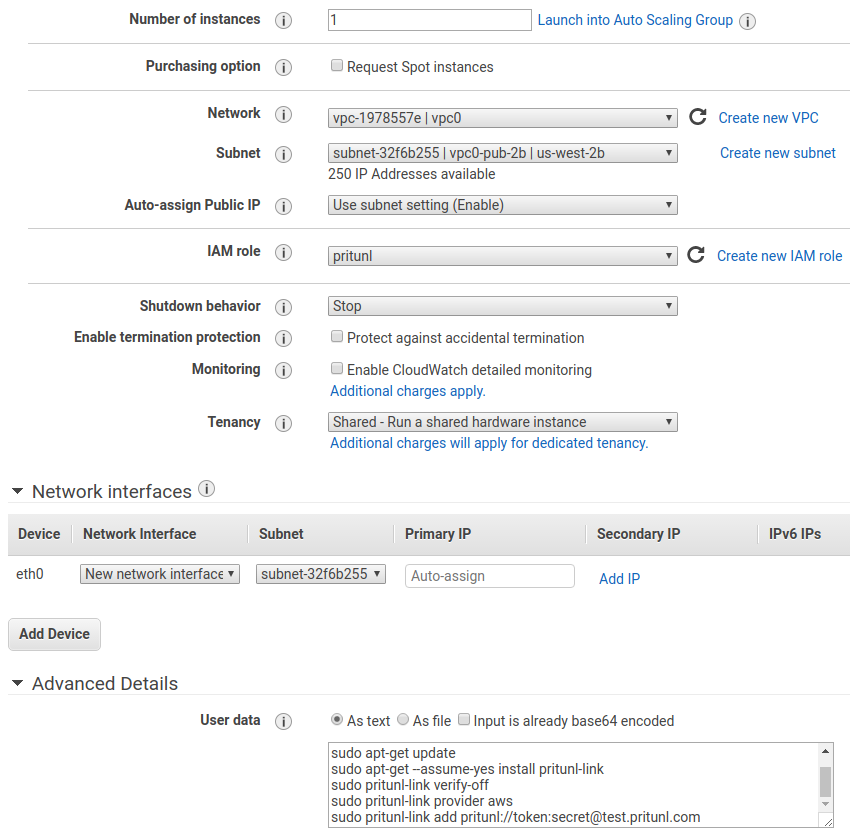Click the Add Device button

(x=54, y=634)
